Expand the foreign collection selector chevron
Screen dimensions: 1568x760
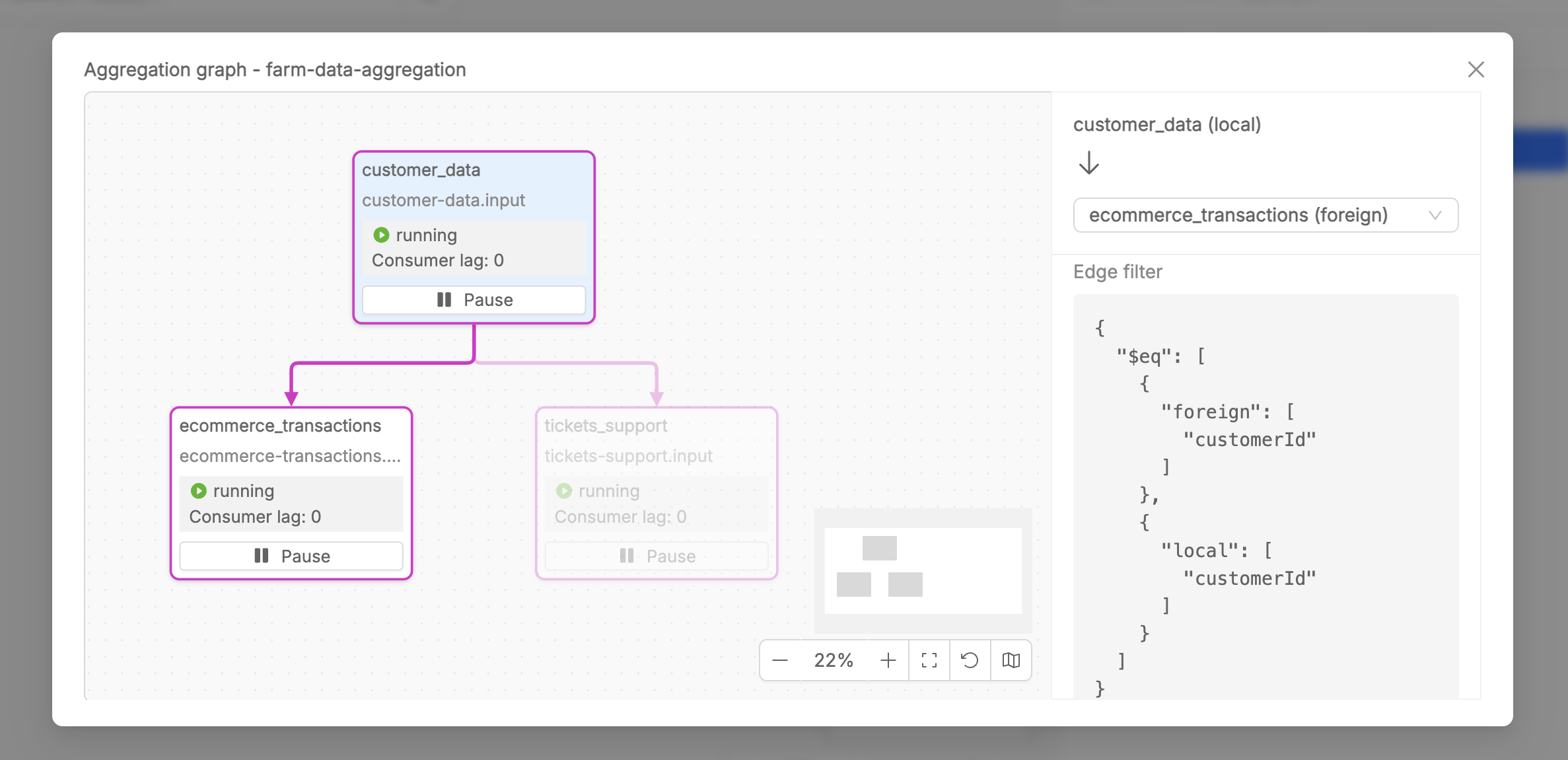pos(1435,215)
